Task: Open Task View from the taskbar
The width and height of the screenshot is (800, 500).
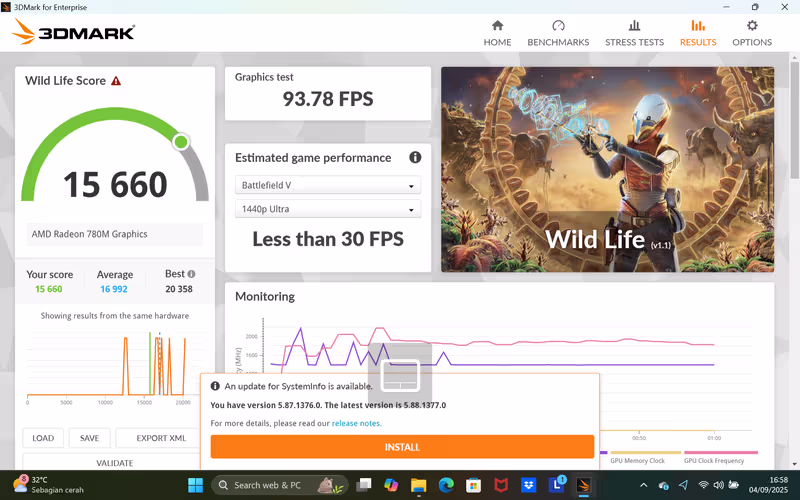Action: [x=364, y=485]
